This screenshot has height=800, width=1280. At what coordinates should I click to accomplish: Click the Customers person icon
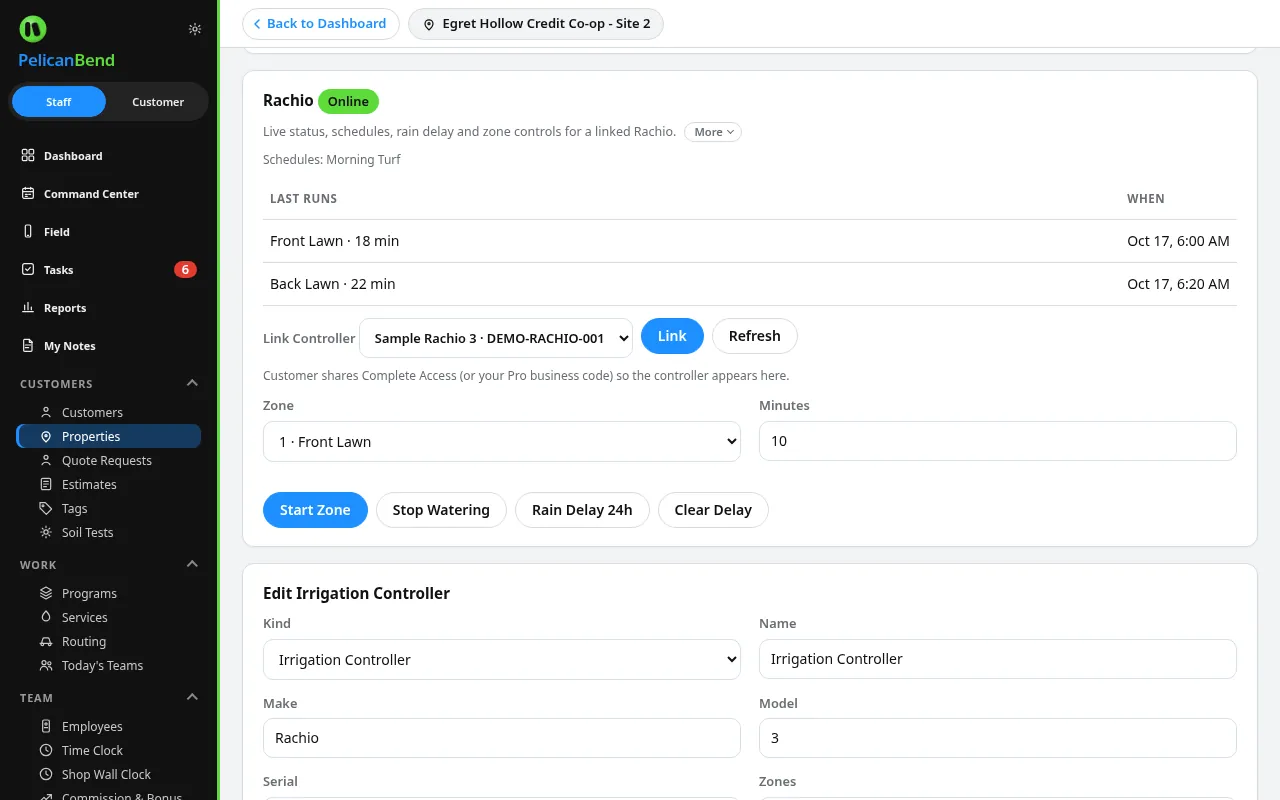[46, 412]
